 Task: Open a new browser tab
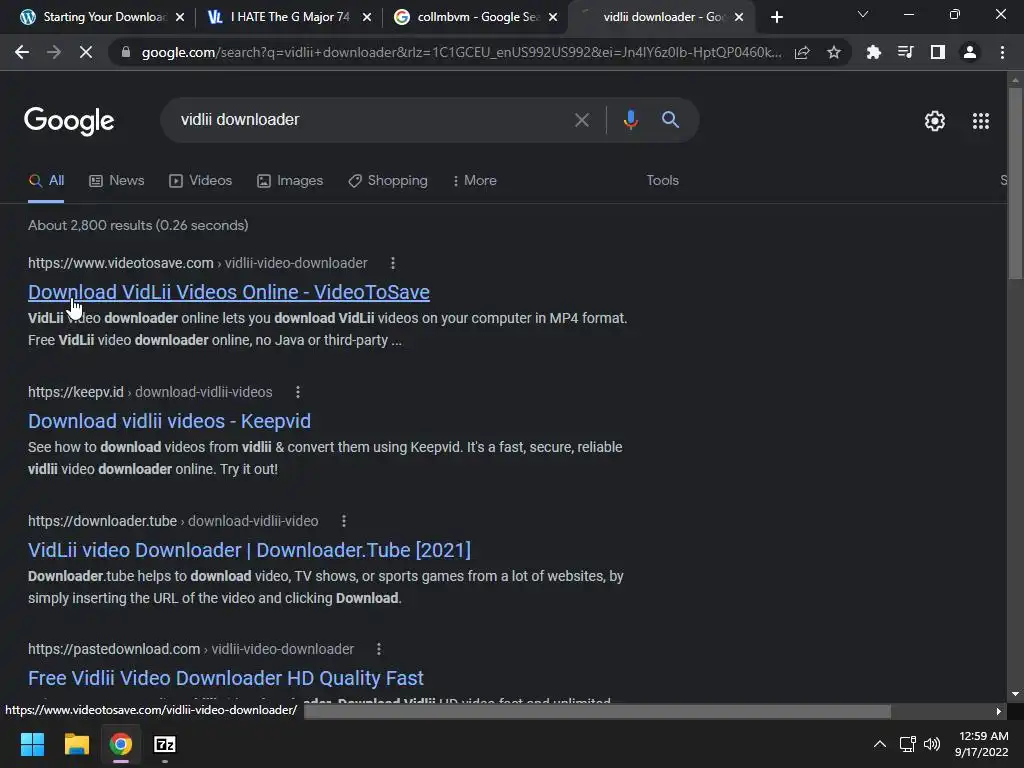tap(776, 17)
